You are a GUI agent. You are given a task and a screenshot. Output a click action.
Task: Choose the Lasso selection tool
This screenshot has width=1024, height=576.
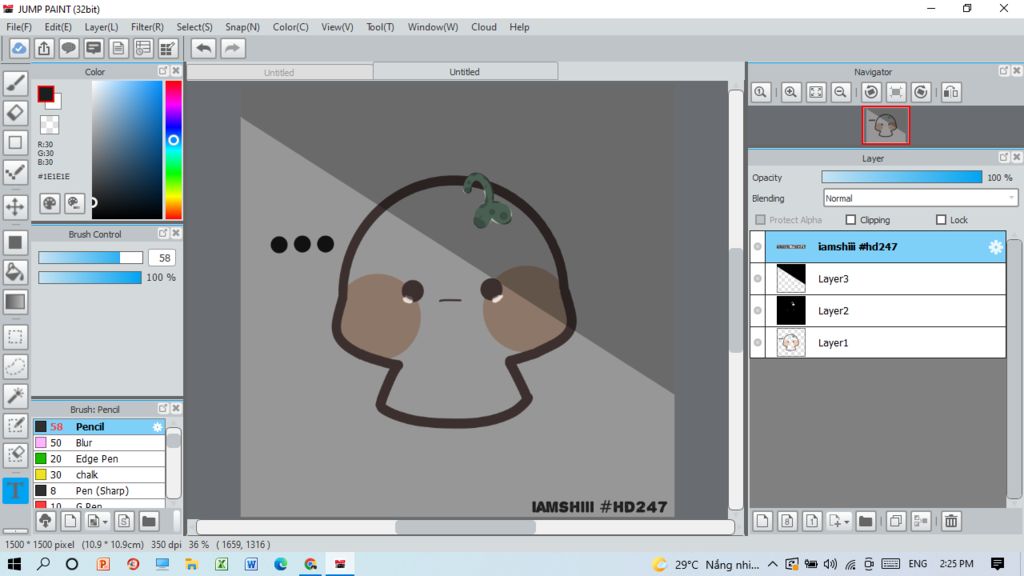tap(15, 366)
